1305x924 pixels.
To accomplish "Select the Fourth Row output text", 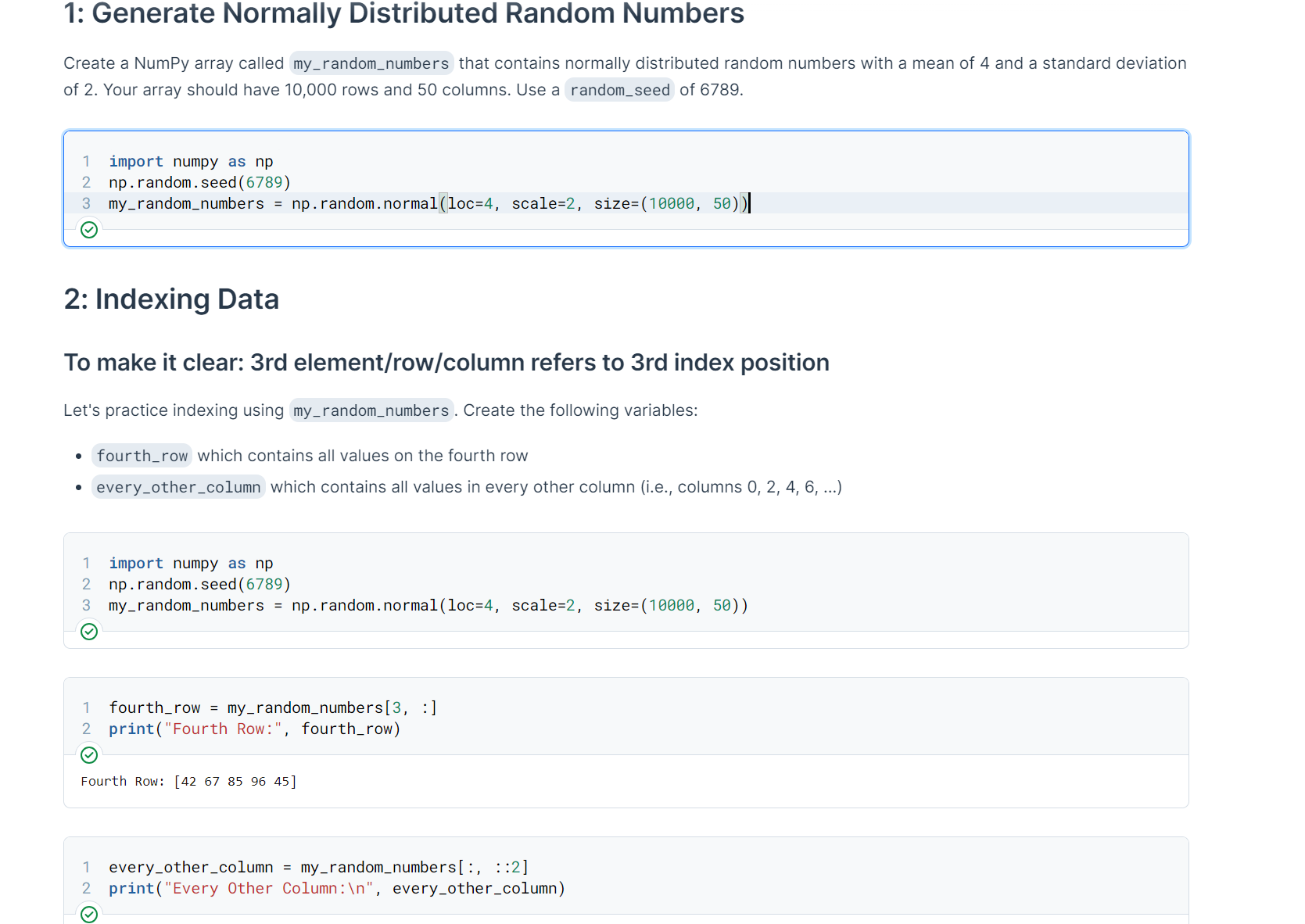I will [188, 781].
